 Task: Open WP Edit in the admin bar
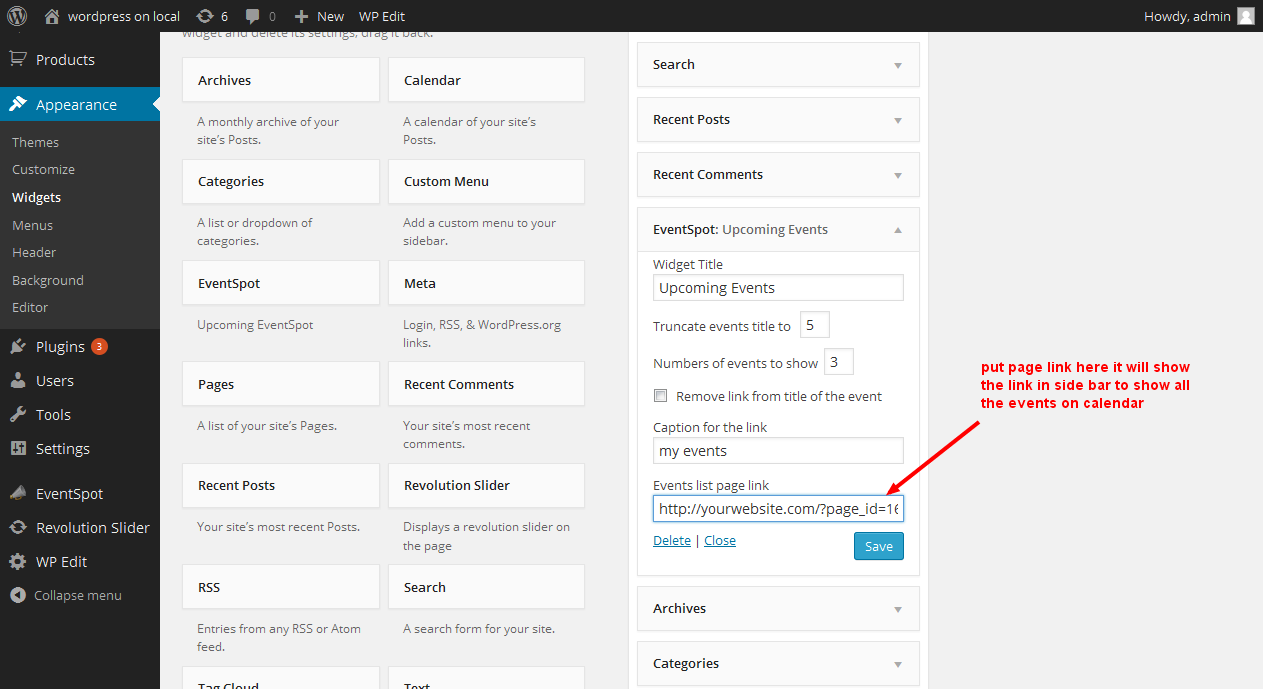(382, 16)
